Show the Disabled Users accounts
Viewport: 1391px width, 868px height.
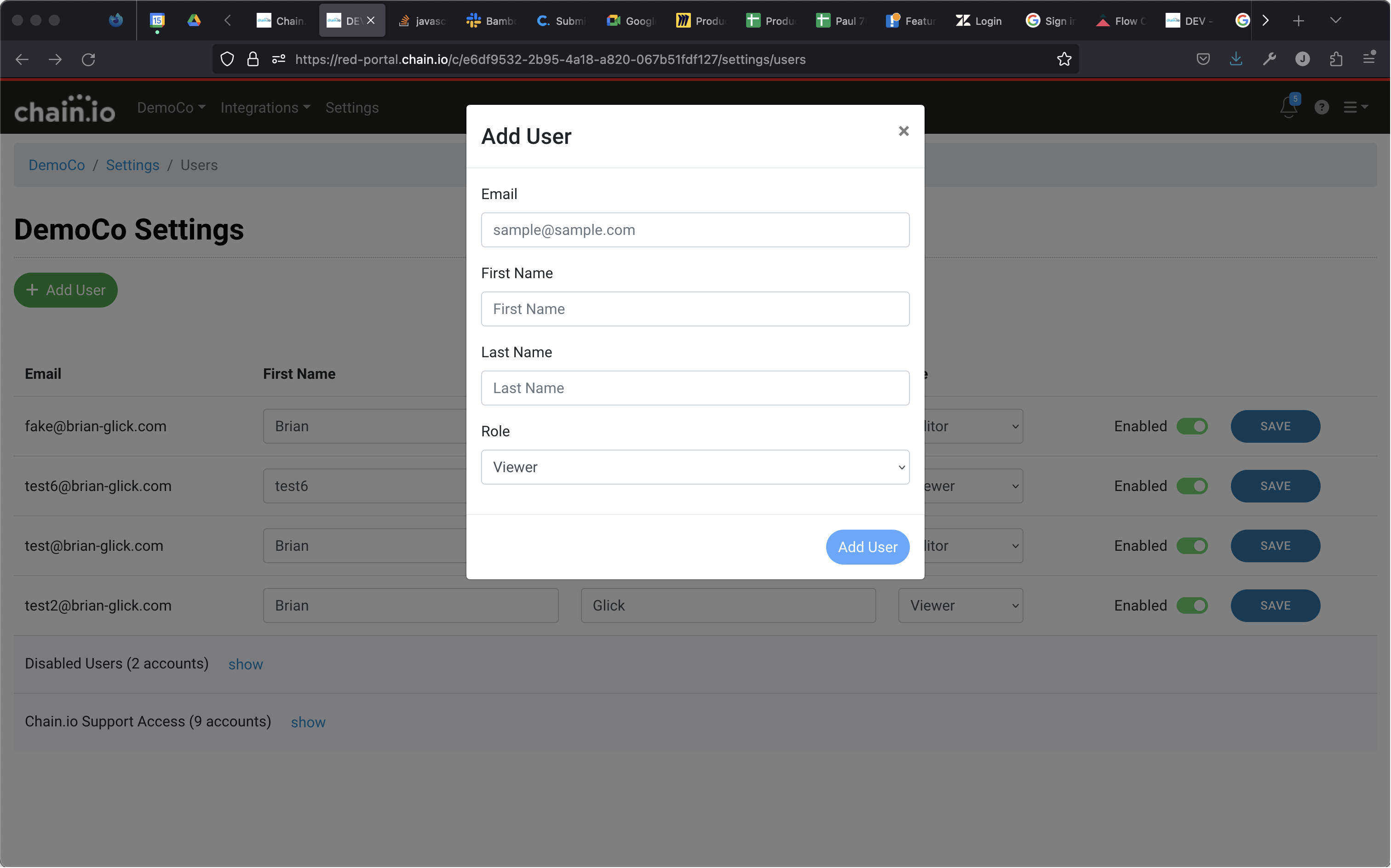point(245,664)
